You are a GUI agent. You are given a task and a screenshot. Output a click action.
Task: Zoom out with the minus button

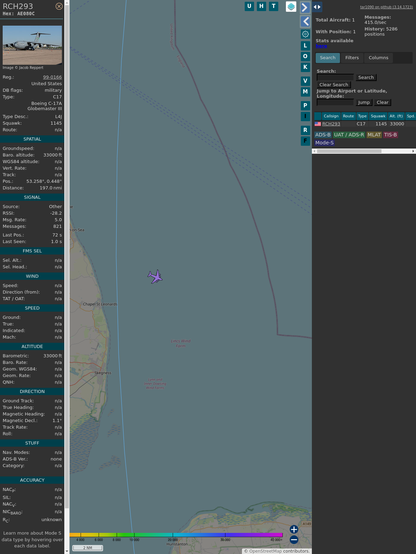(294, 540)
